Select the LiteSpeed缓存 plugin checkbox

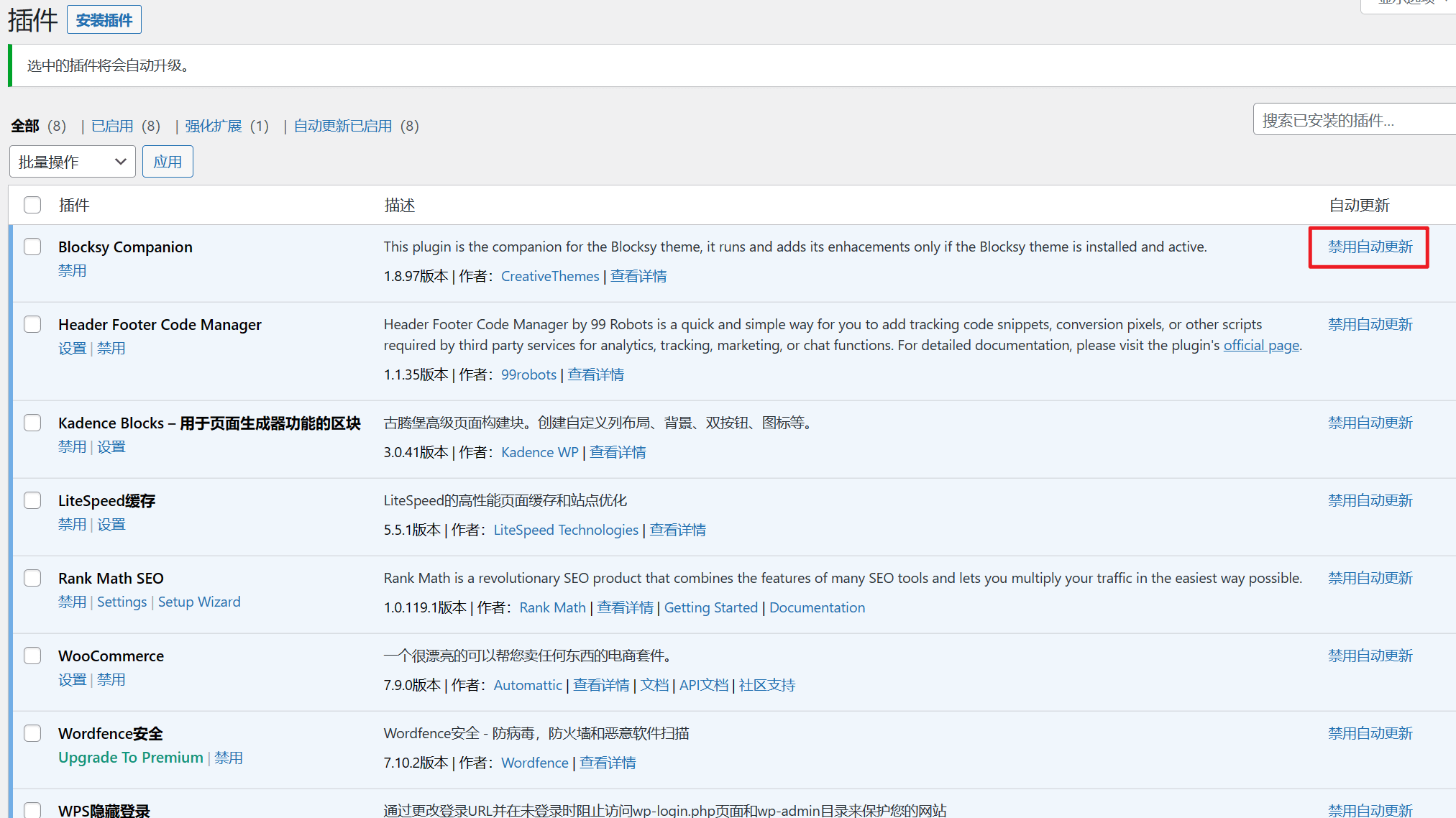[x=32, y=500]
